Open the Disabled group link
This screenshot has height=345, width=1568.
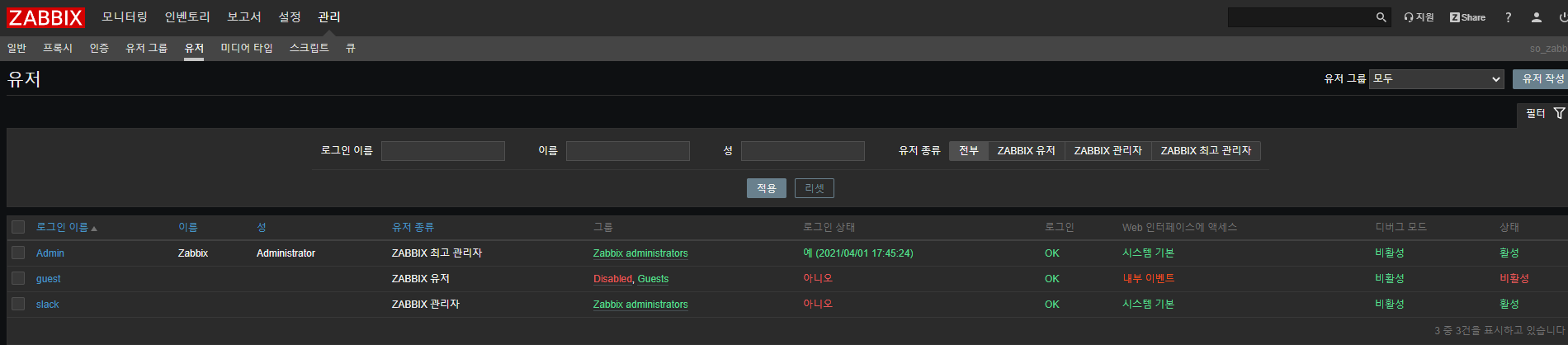(612, 279)
